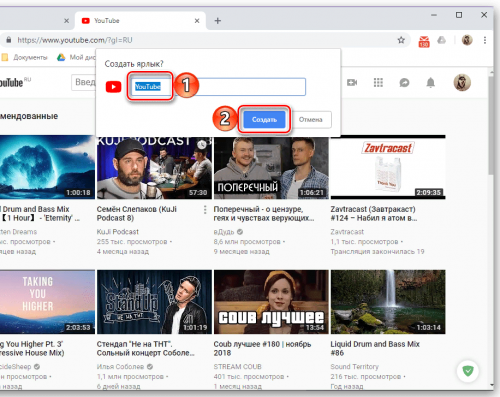The width and height of the screenshot is (500, 397).
Task: Open the Zavtracast channel name link
Action: coord(347,232)
